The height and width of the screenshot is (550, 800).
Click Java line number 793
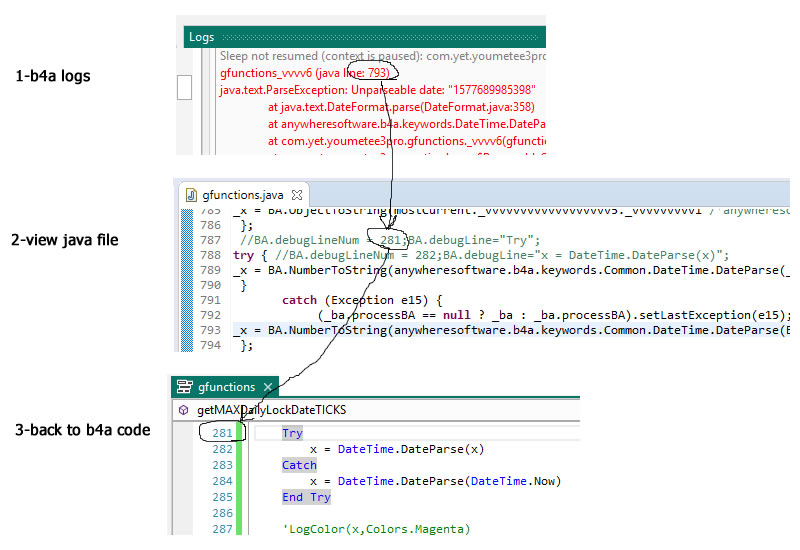coord(210,330)
